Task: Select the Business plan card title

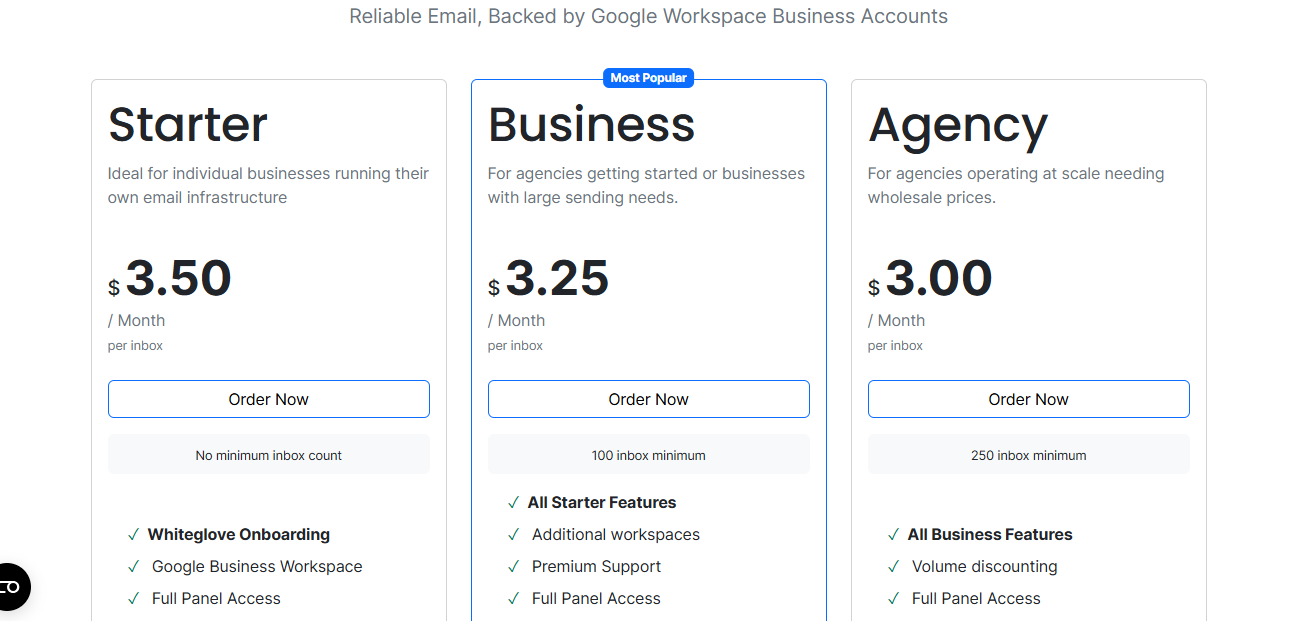Action: pos(591,124)
